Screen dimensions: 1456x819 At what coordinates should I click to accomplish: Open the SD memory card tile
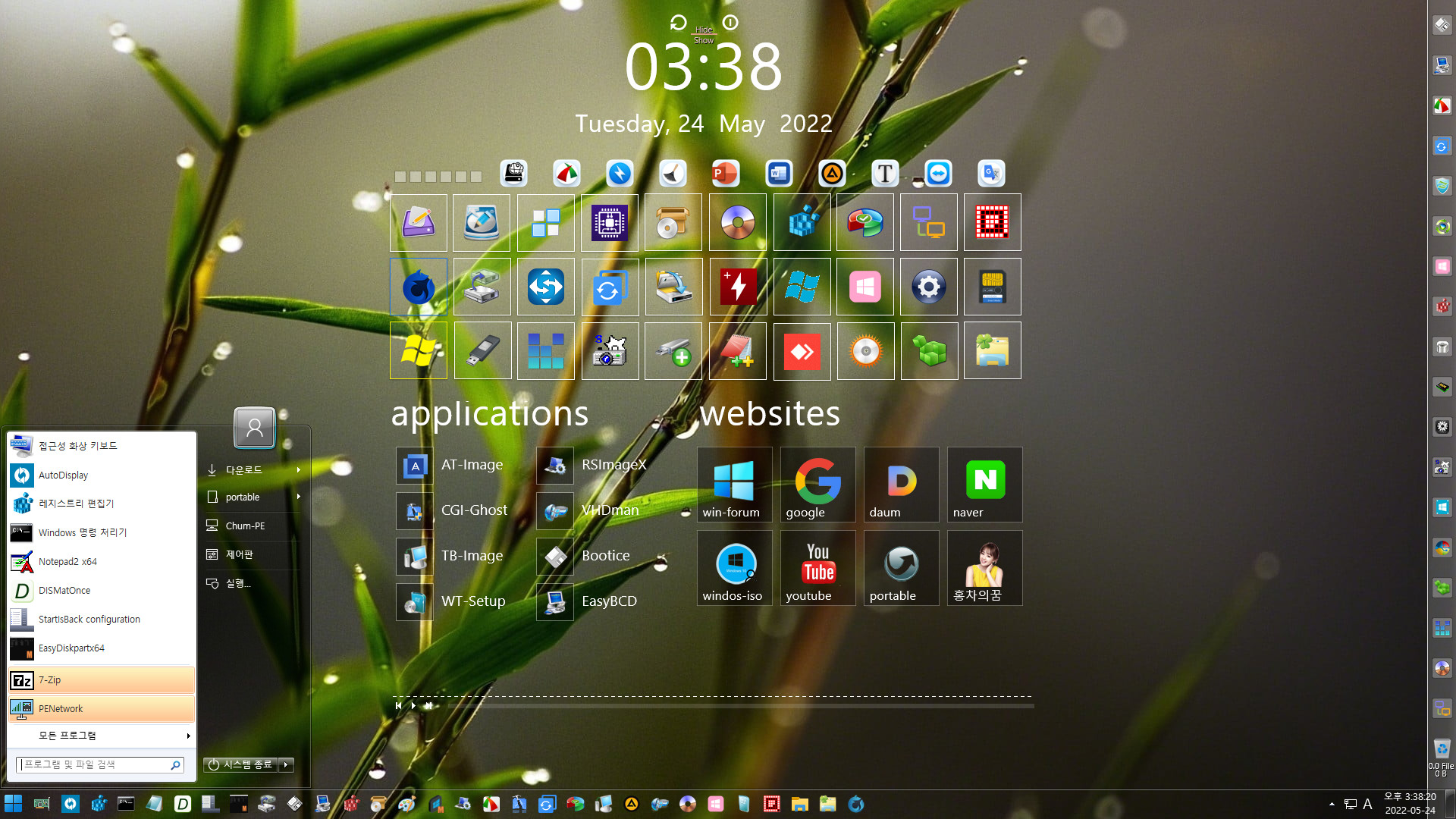(993, 287)
